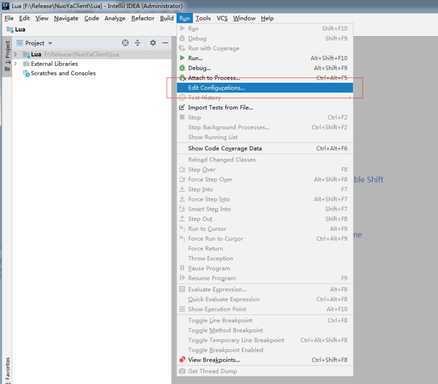
Task: Open the File menu
Action: tap(9, 18)
